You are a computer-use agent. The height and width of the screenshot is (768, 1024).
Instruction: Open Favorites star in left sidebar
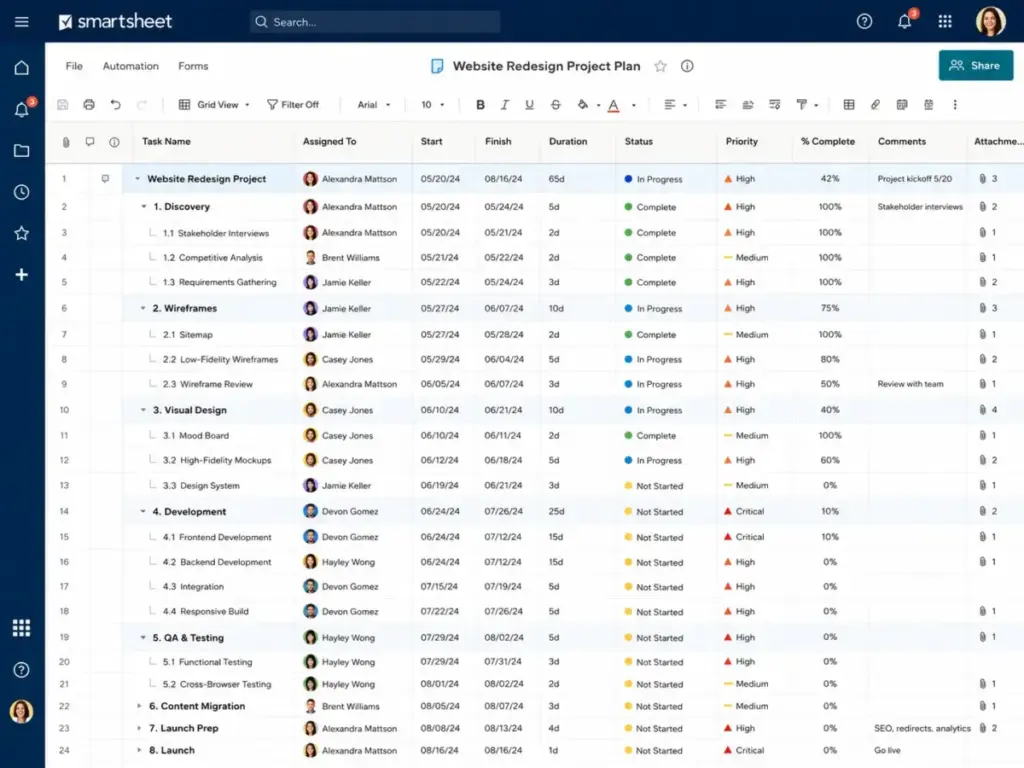click(x=22, y=233)
